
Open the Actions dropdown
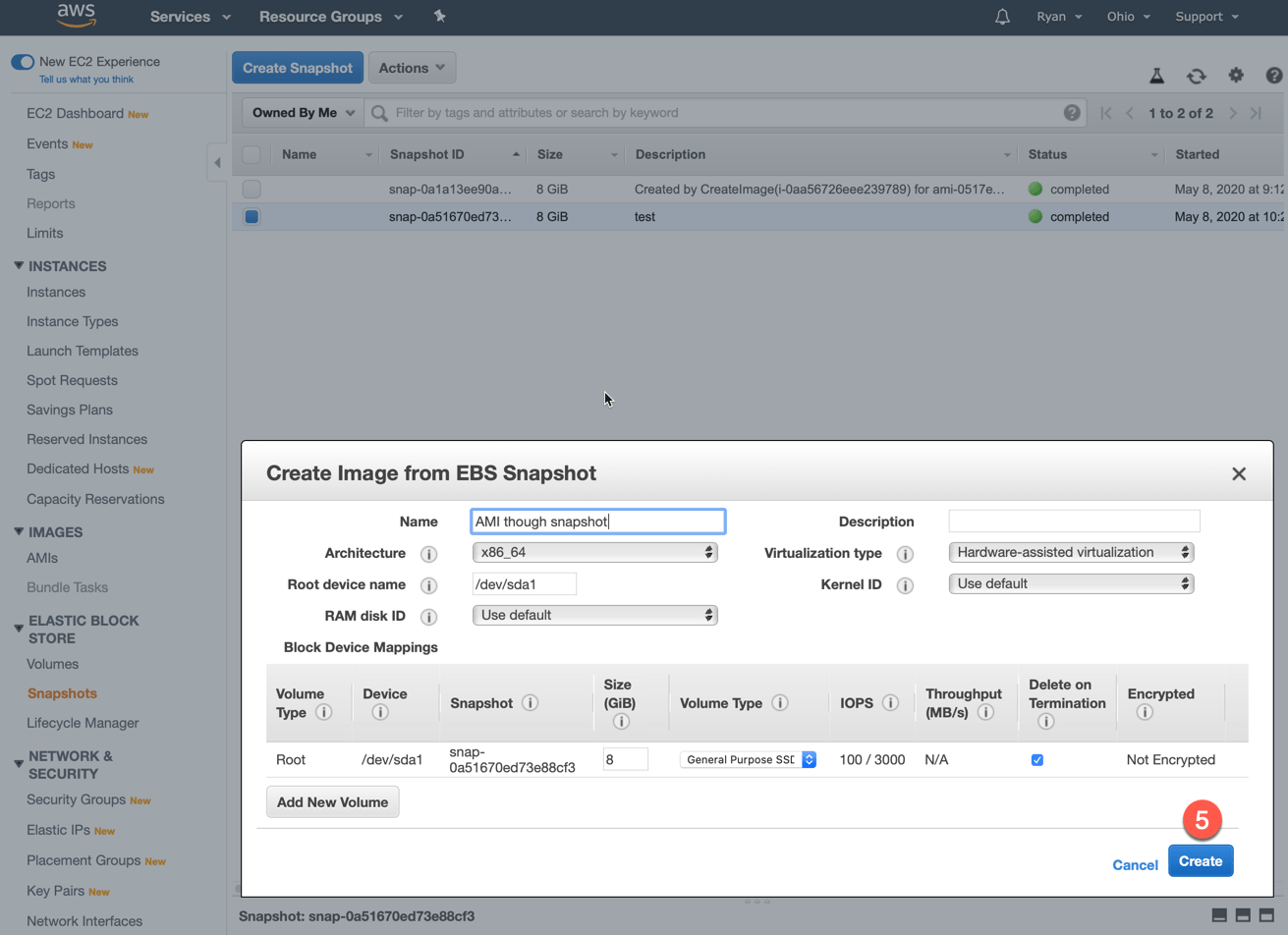(412, 68)
